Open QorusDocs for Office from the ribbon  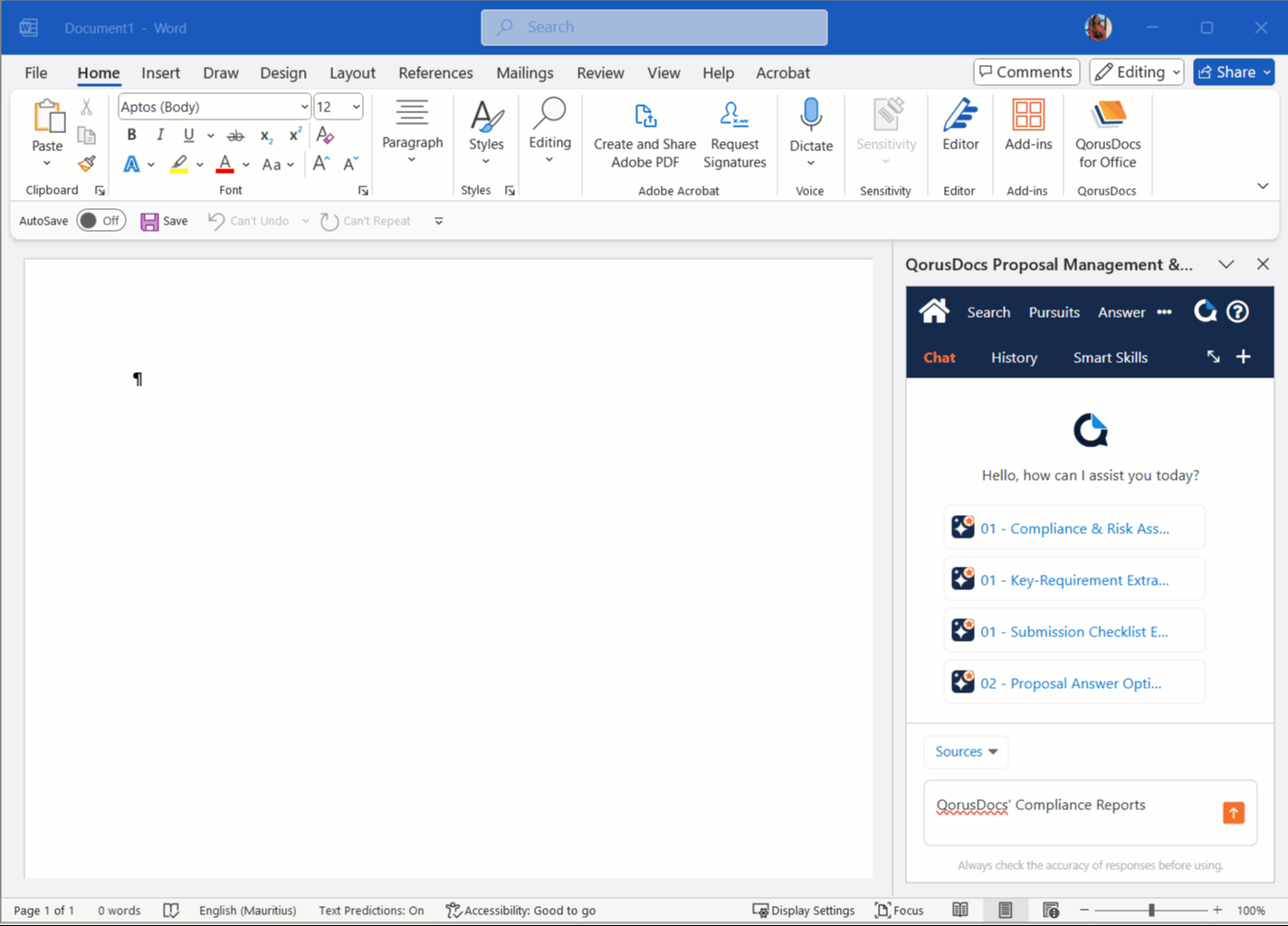[x=1106, y=131]
